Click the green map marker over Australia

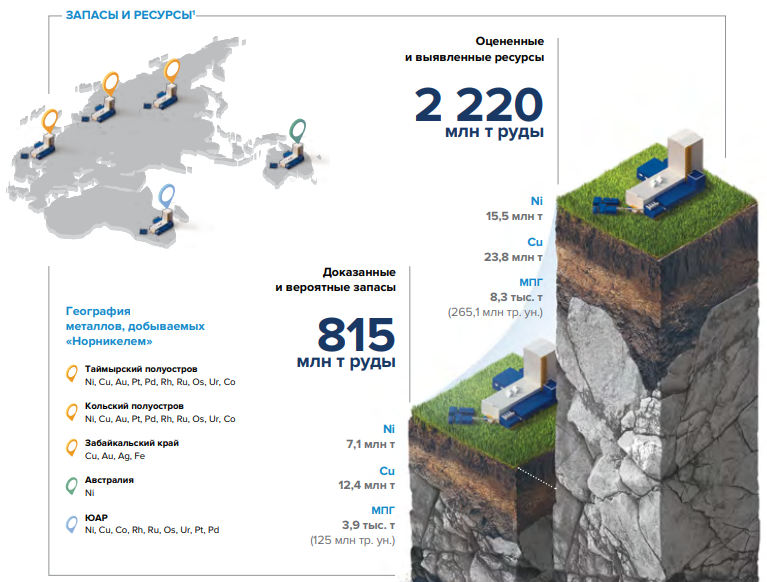[297, 131]
